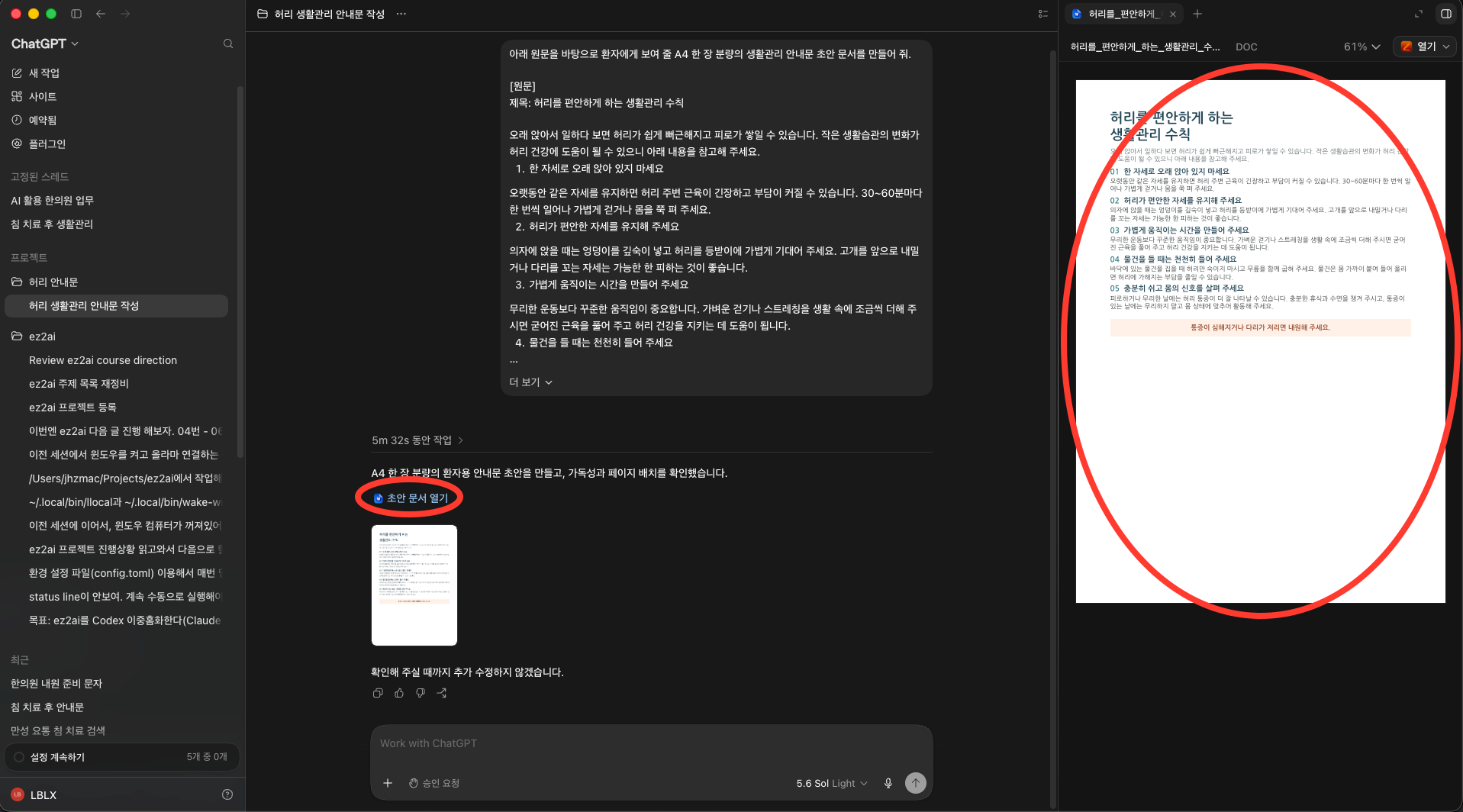Click the sidebar scrollbar
Viewport: 1463px width, 812px height.
click(x=240, y=271)
